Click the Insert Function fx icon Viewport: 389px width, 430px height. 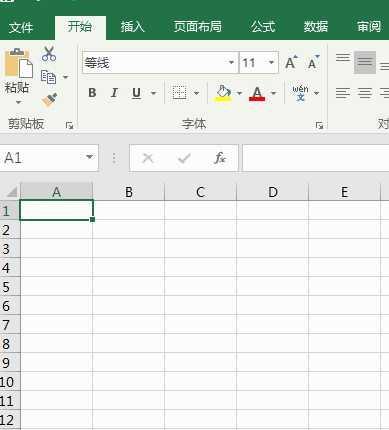(x=220, y=158)
